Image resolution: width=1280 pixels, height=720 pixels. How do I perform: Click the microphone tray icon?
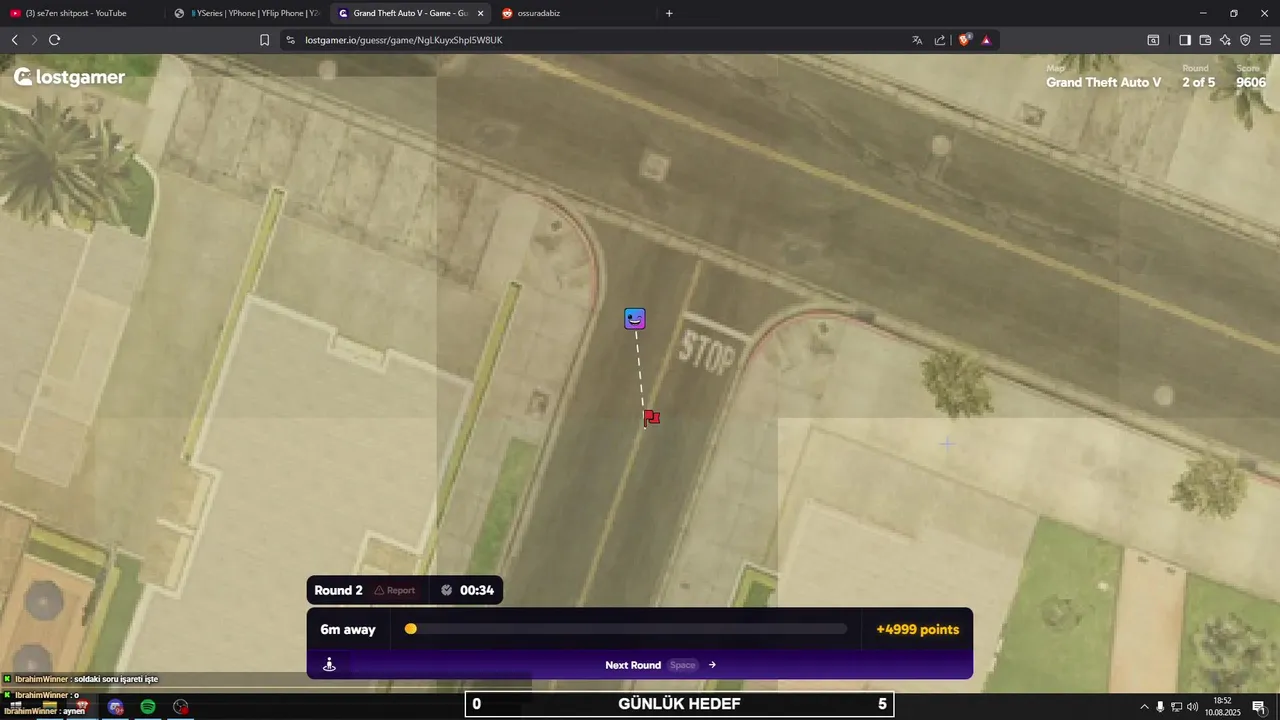1160,707
